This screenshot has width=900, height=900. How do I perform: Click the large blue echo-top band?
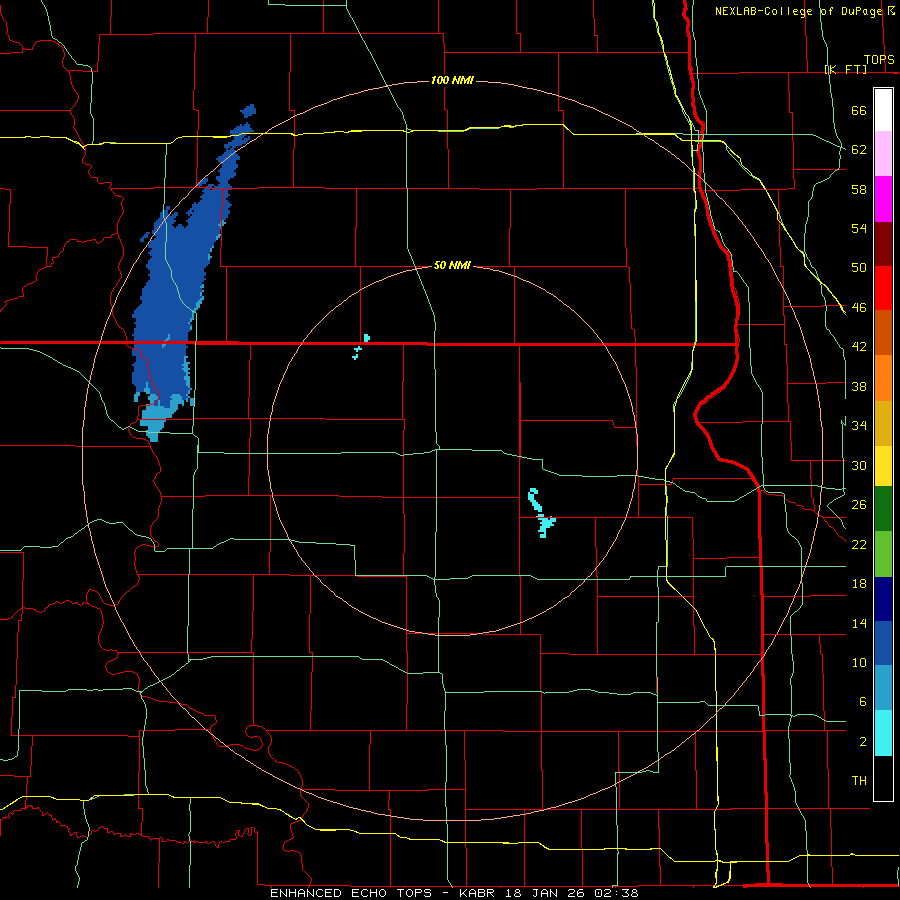point(172,298)
